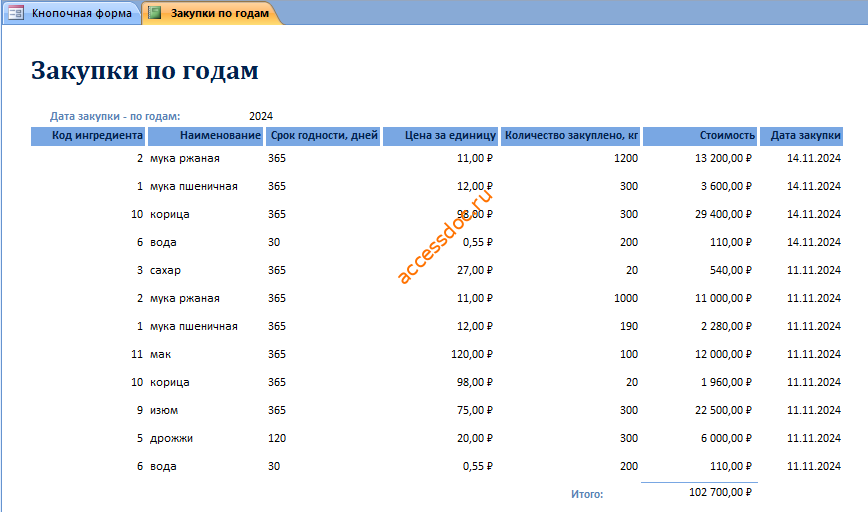Select the price 75,00 ₽

(475, 410)
